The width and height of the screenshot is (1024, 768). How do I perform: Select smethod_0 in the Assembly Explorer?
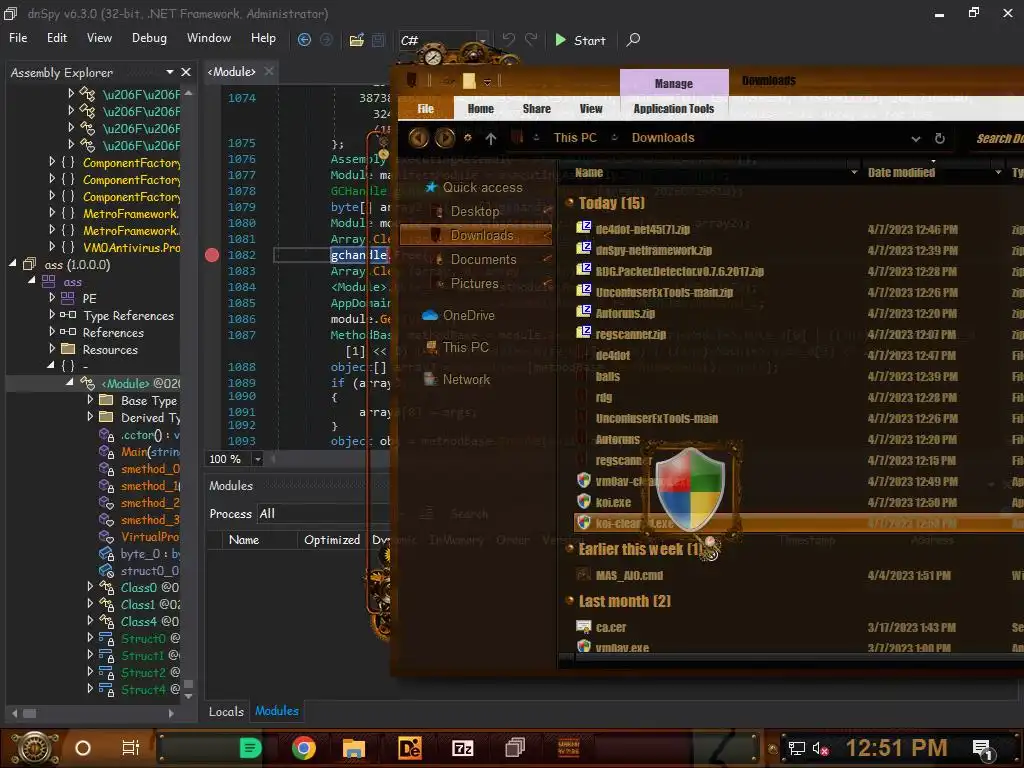pos(150,469)
